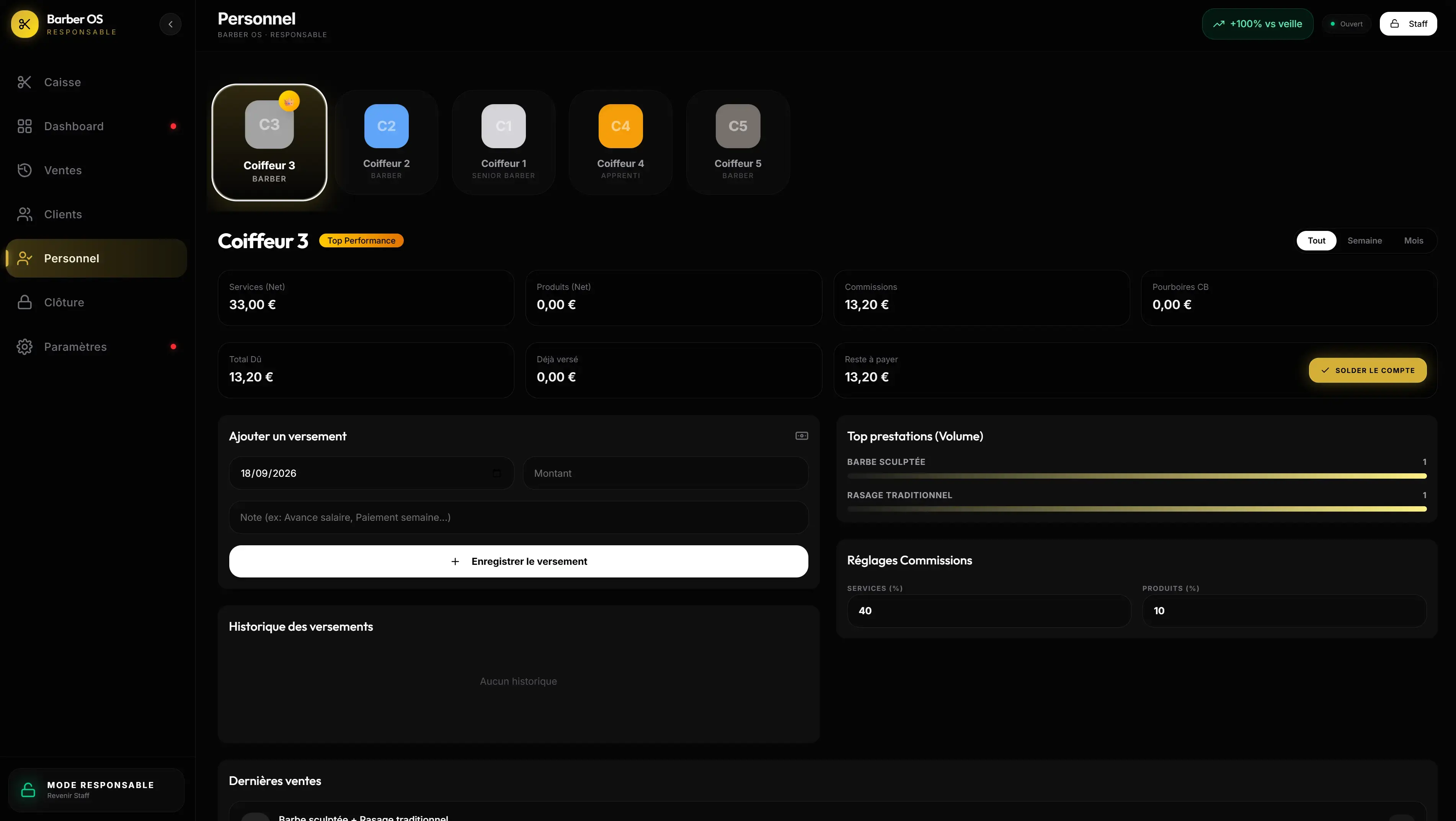This screenshot has height=821, width=1456.
Task: Collapse the sidebar with the chevron button
Action: coord(170,24)
